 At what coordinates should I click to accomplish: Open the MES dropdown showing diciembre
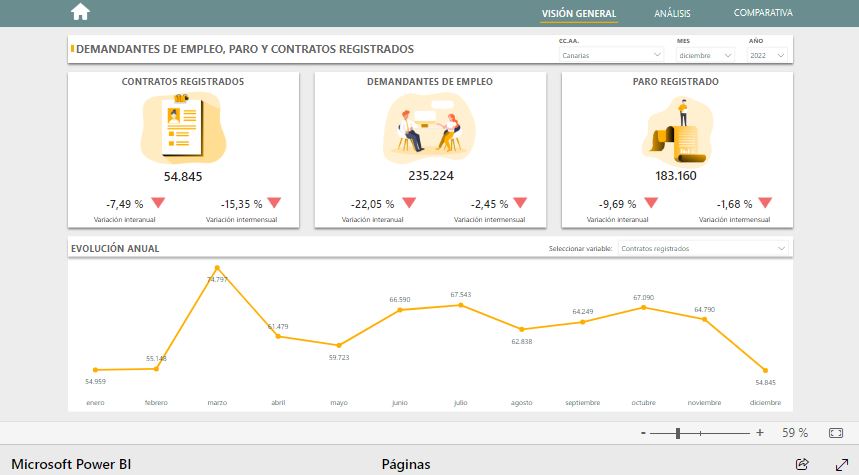pyautogui.click(x=705, y=55)
